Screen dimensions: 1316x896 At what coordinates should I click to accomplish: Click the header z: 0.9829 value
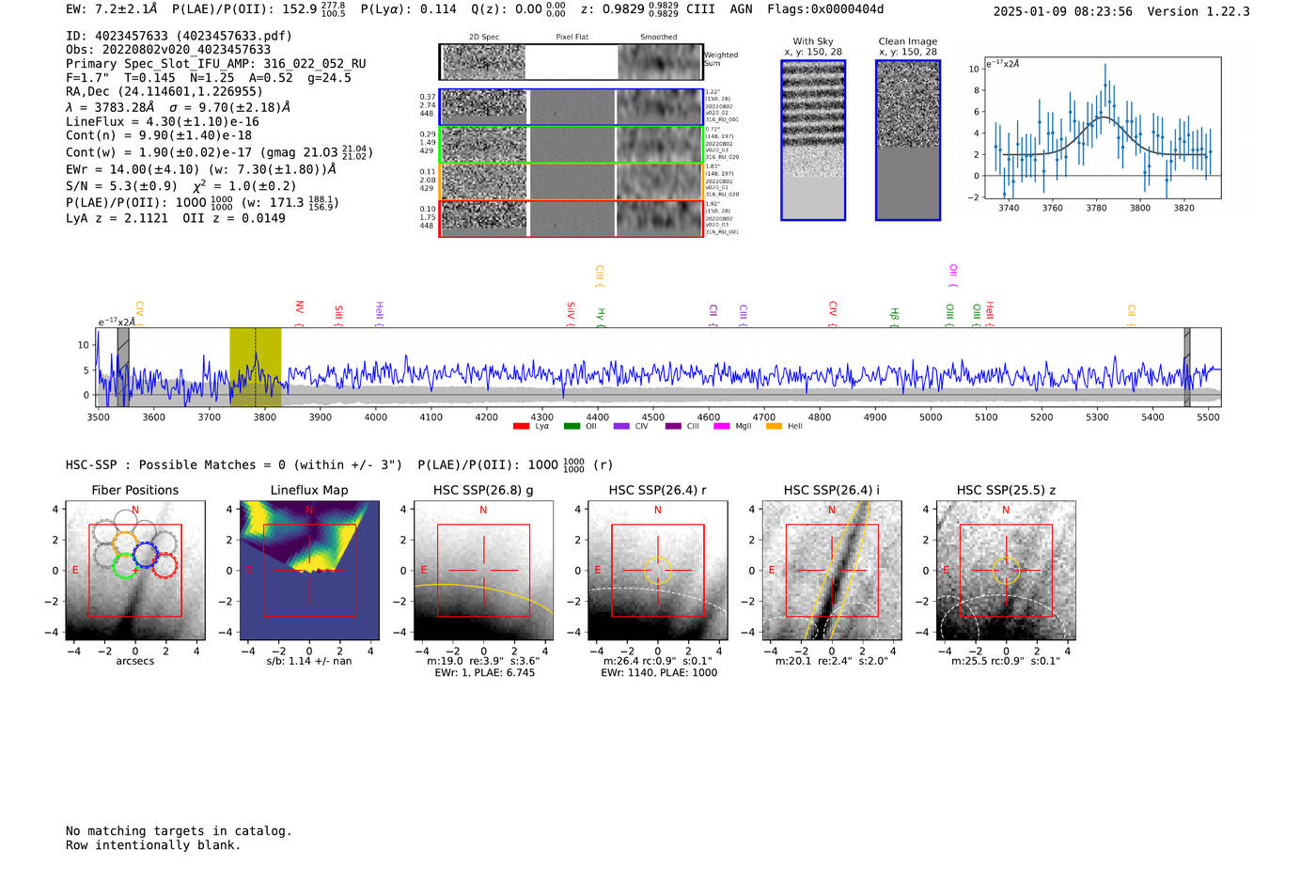pyautogui.click(x=629, y=9)
